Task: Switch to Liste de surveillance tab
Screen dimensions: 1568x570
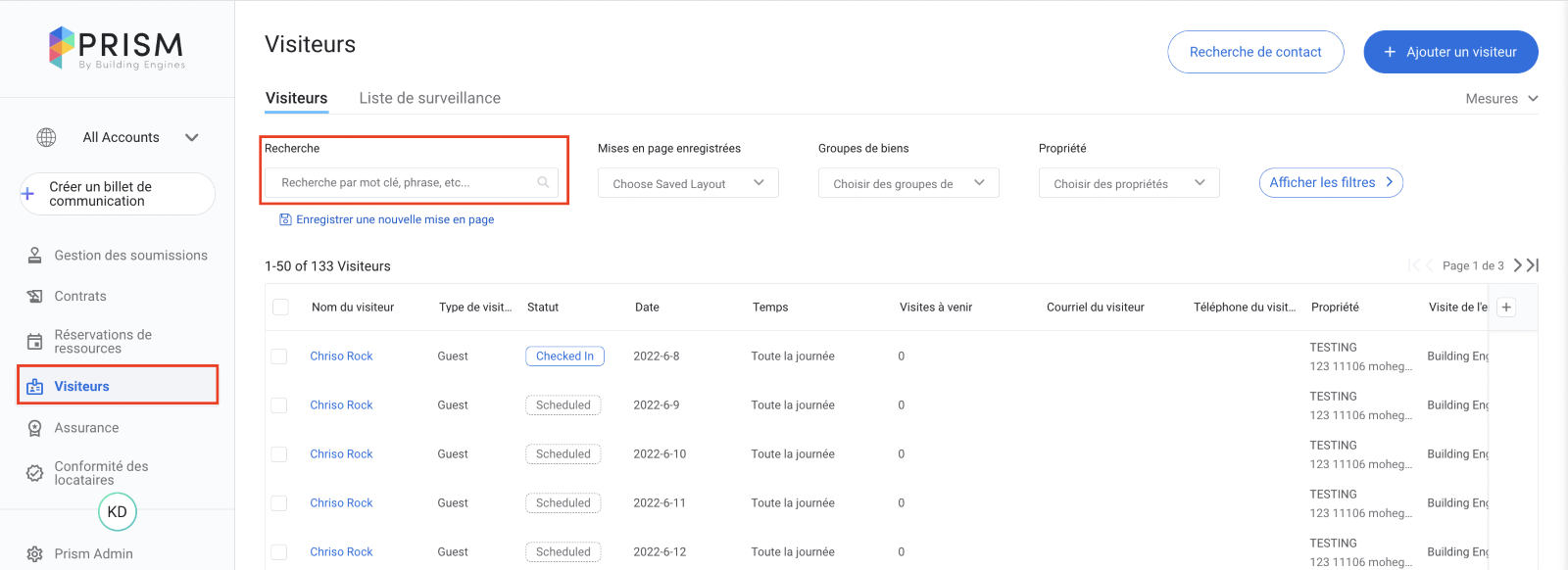Action: click(x=429, y=98)
